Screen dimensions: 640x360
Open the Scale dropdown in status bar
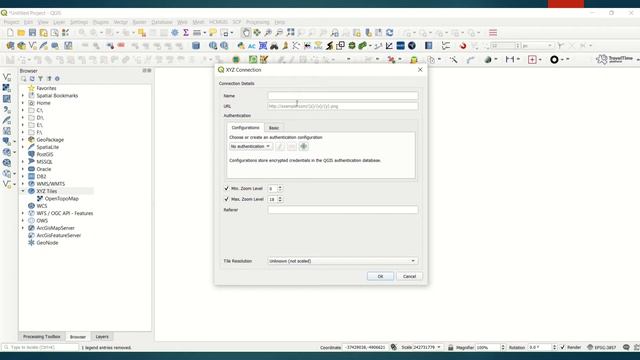[439, 347]
